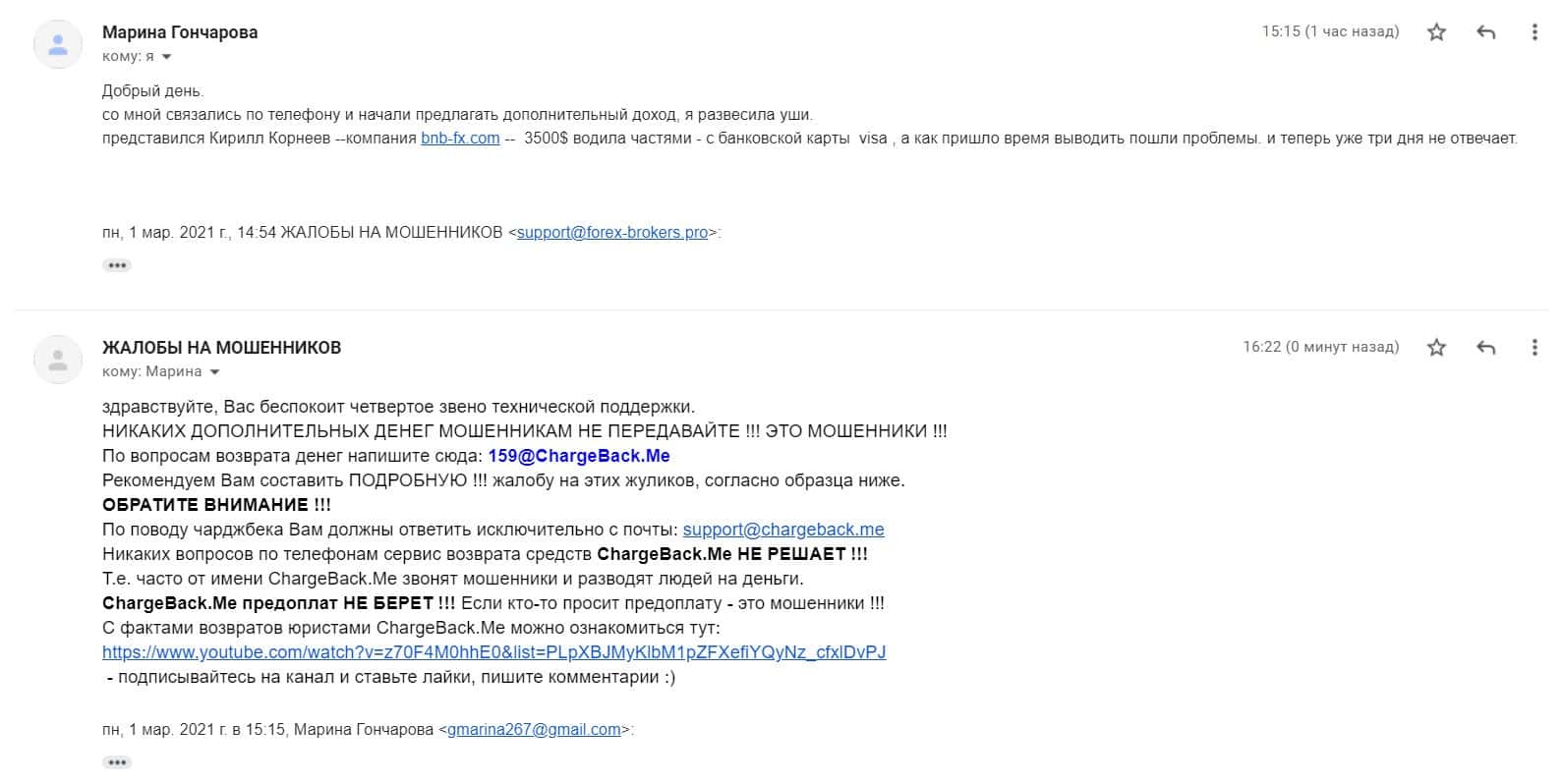
Task: Expand recipient details next to 'кому: я'
Action: [x=166, y=57]
